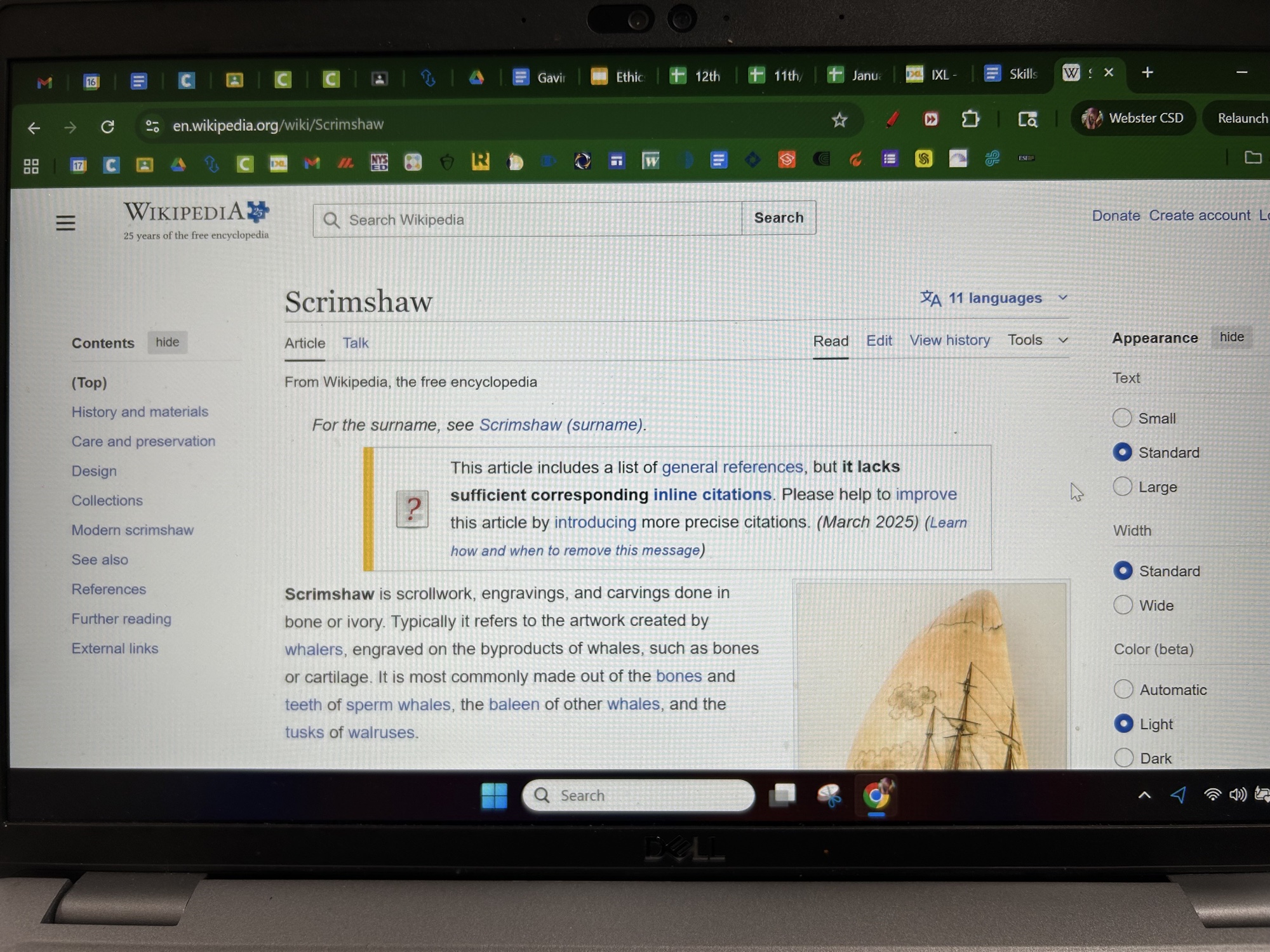
Task: Open Wikipedia main menu hamburger icon
Action: (x=65, y=223)
